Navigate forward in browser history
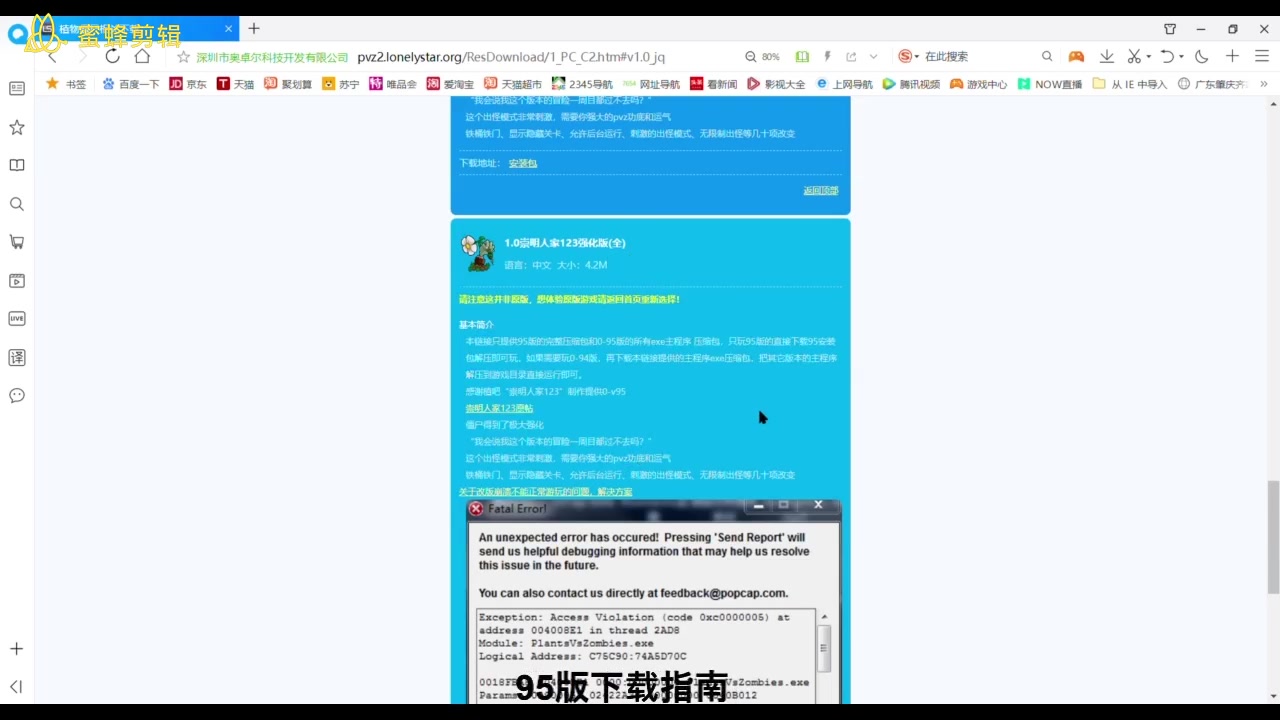1280x720 pixels. tap(82, 56)
